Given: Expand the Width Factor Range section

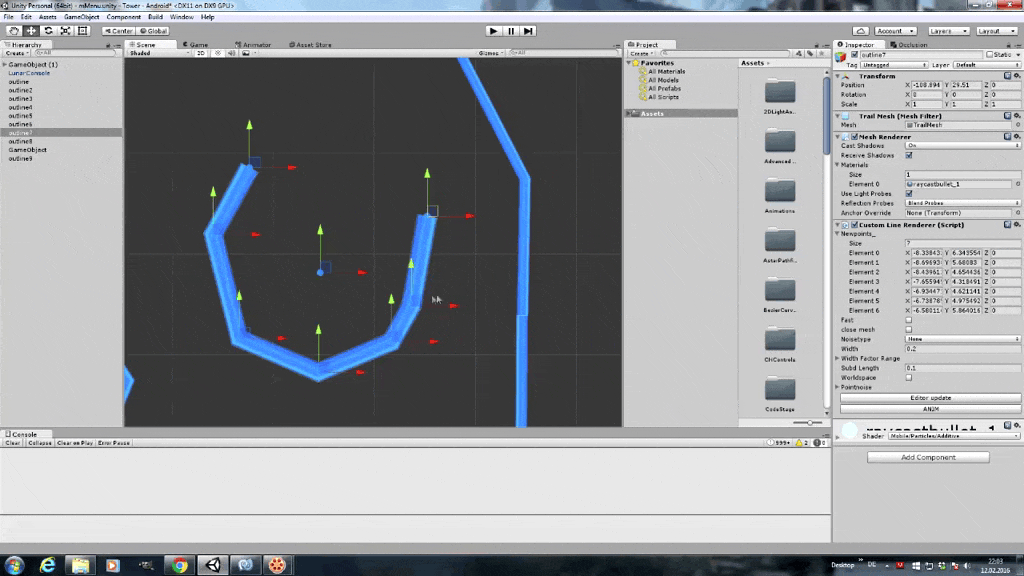Looking at the screenshot, I should (x=837, y=358).
